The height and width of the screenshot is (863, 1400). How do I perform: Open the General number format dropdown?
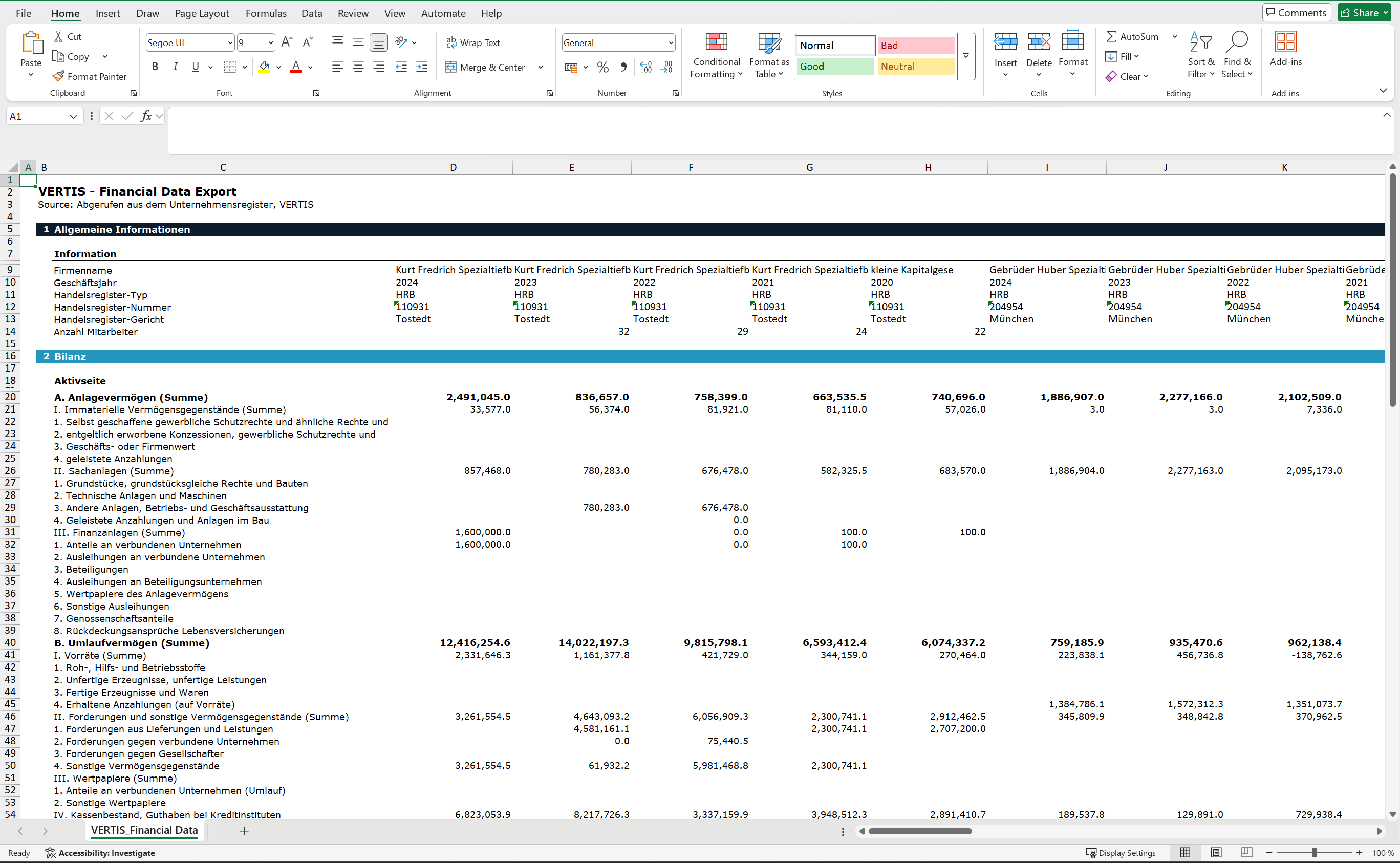(x=671, y=43)
